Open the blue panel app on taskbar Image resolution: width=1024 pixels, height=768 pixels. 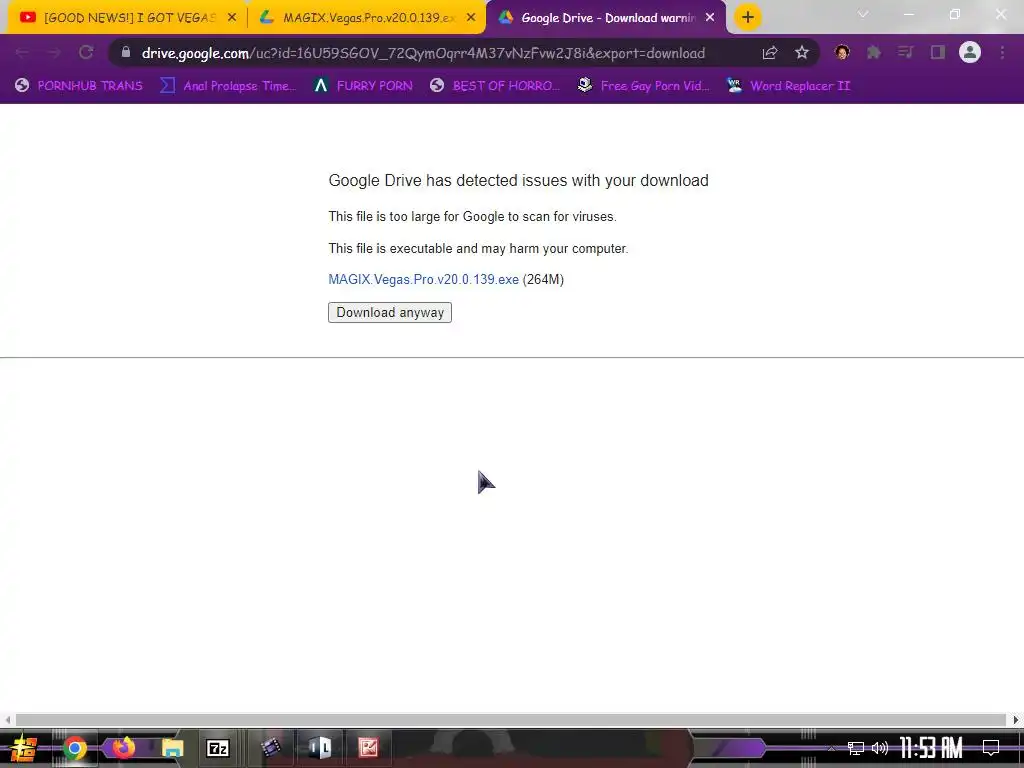click(x=320, y=747)
